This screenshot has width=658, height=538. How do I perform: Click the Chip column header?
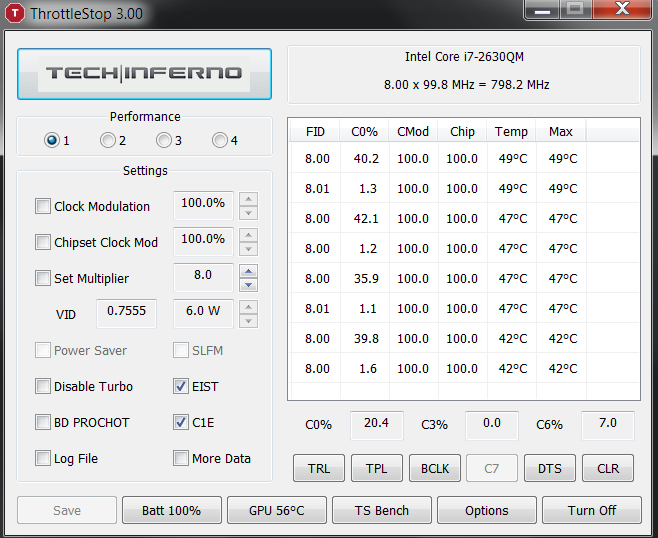pyautogui.click(x=462, y=132)
